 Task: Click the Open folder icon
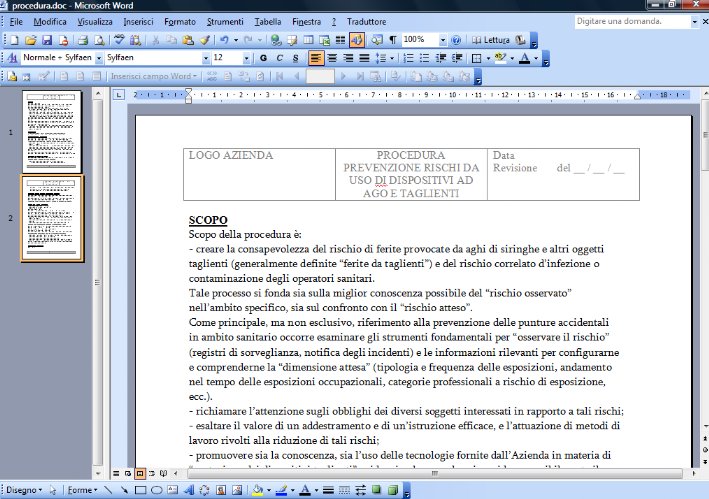(x=30, y=40)
